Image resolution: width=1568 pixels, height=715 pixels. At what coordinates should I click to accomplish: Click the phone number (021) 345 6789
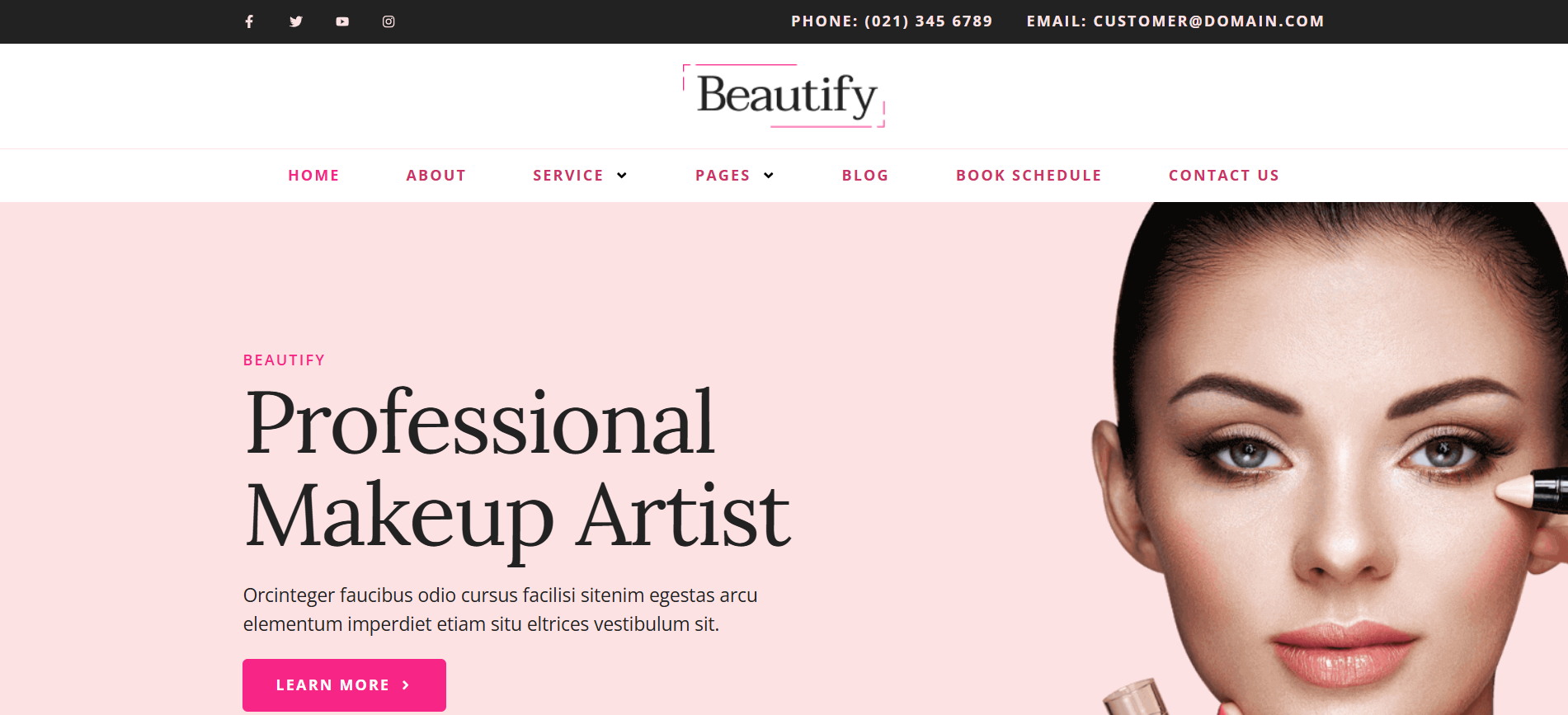pyautogui.click(x=928, y=21)
